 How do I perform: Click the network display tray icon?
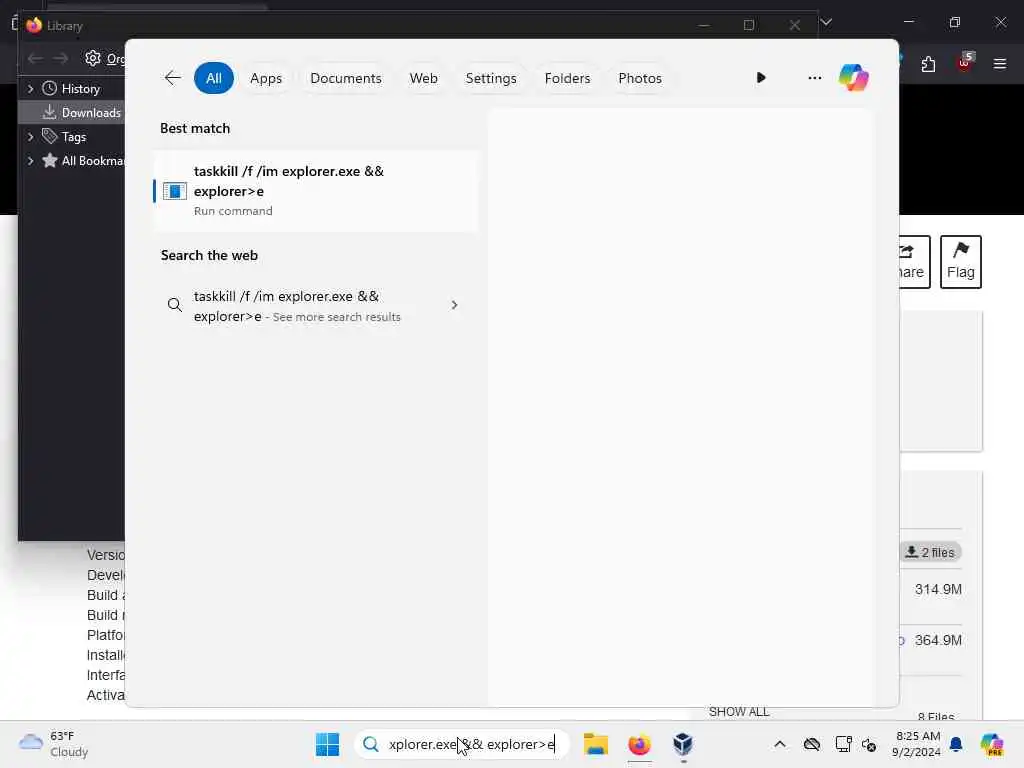pyautogui.click(x=843, y=744)
